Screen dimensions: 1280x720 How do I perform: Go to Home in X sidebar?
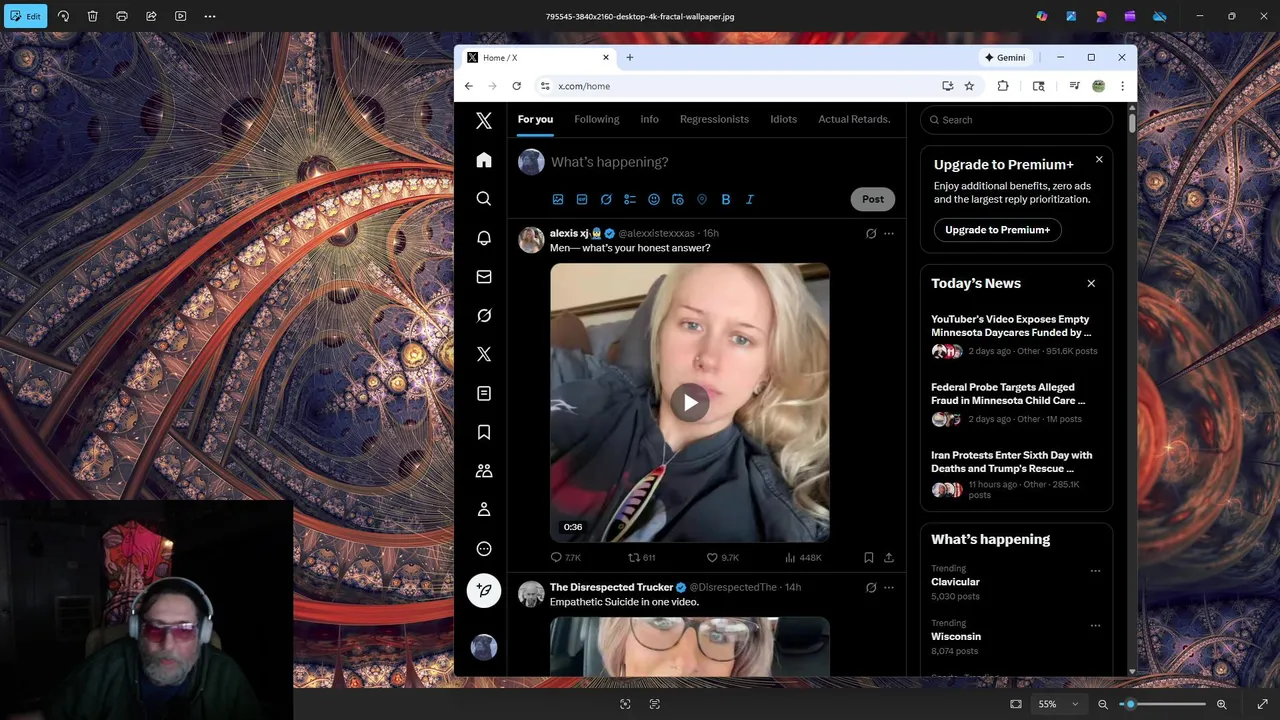click(484, 160)
